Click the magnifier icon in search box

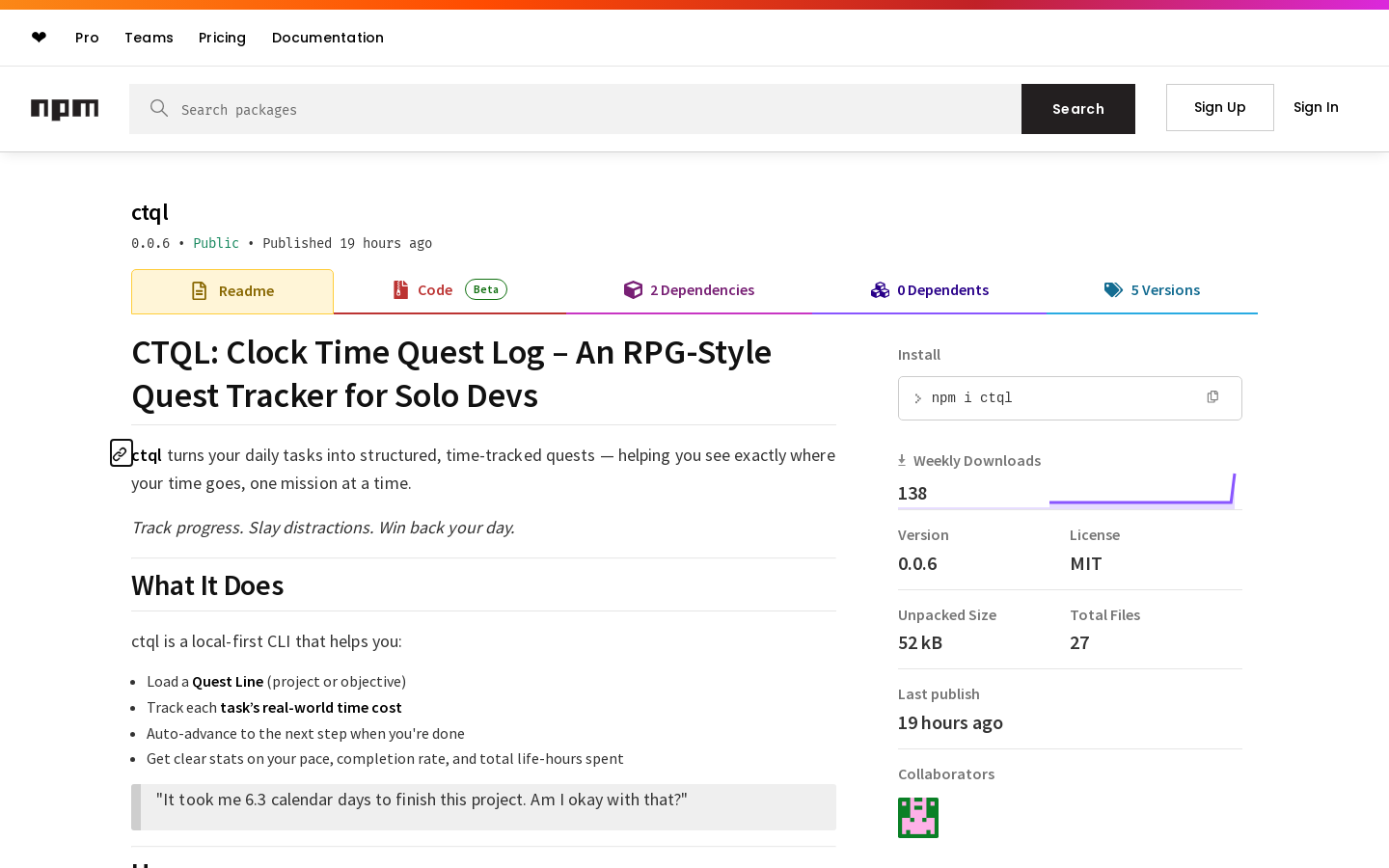click(x=159, y=108)
